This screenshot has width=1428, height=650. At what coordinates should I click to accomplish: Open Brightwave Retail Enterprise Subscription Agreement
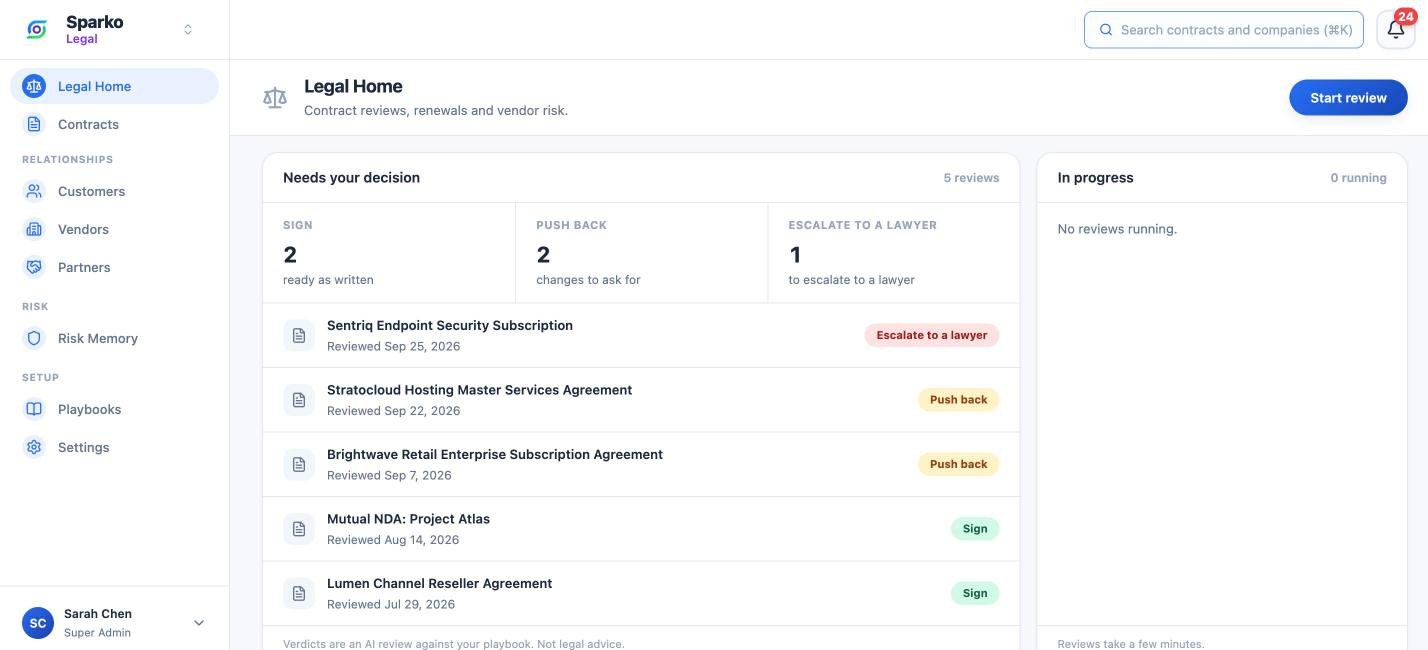pos(641,465)
